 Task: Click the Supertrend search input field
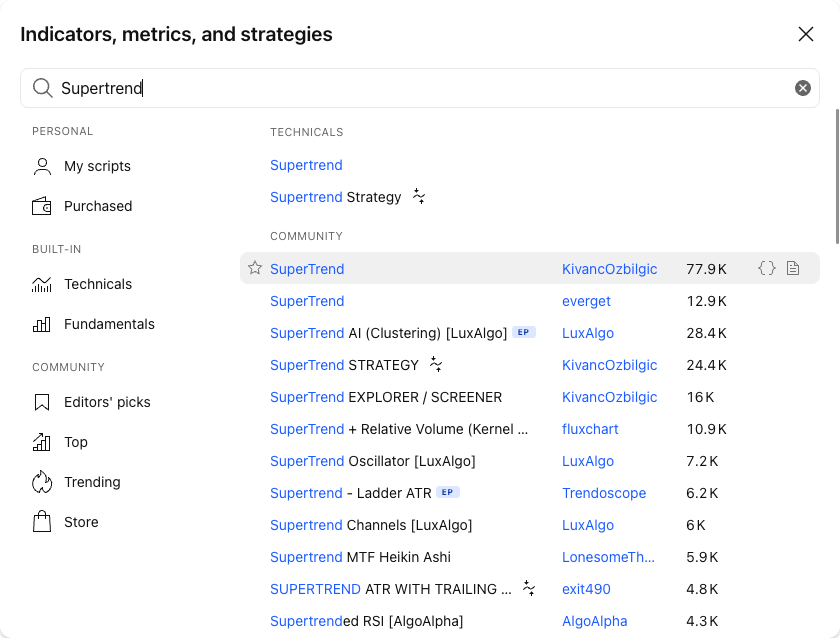(420, 88)
